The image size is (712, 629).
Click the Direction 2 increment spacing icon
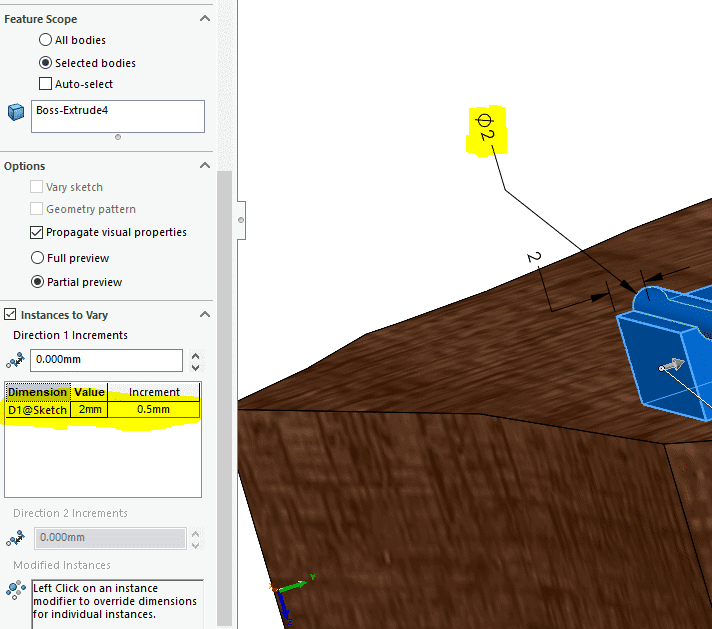15,538
